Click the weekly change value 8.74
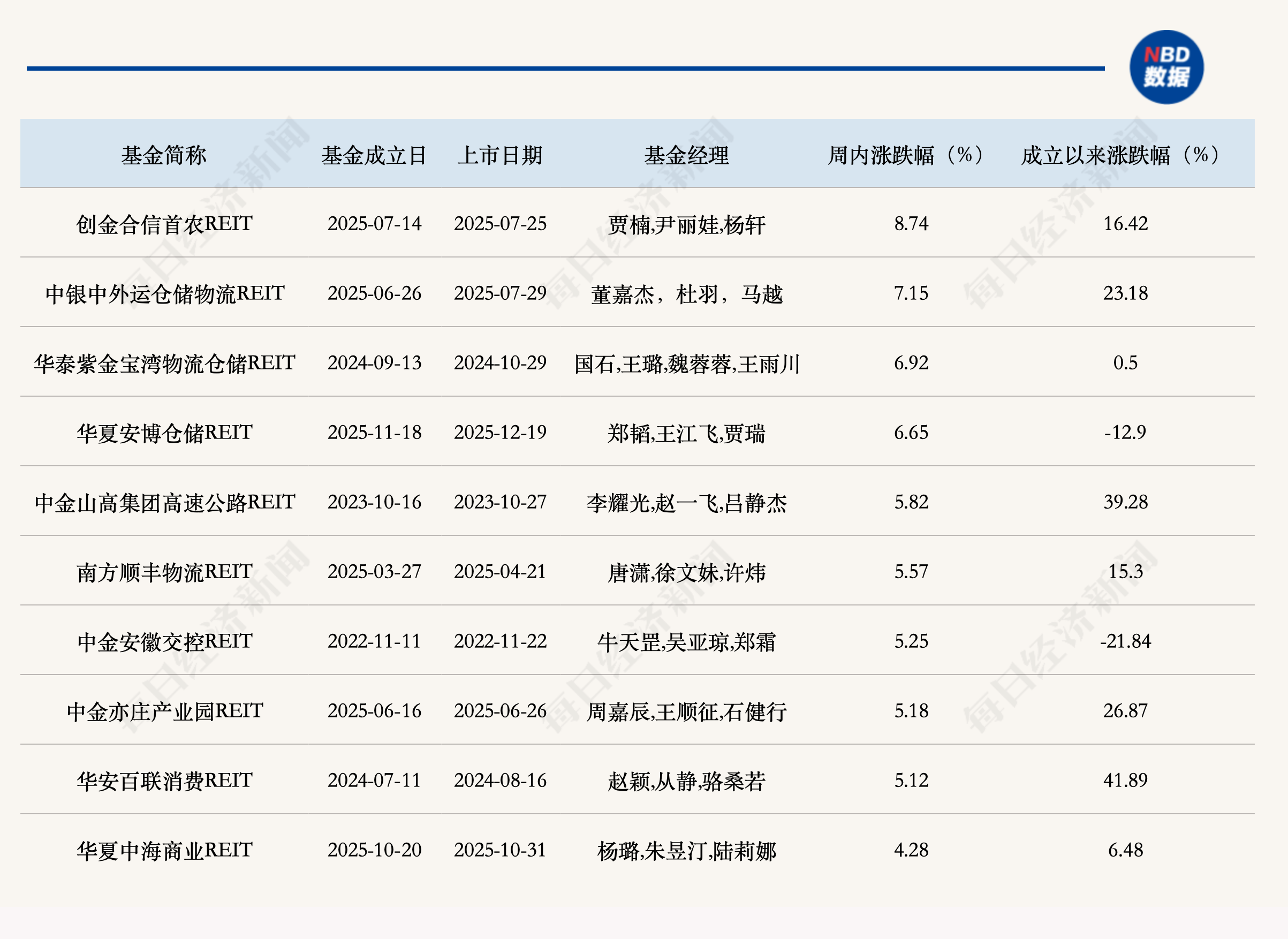Viewport: 1288px width, 939px height. [911, 224]
